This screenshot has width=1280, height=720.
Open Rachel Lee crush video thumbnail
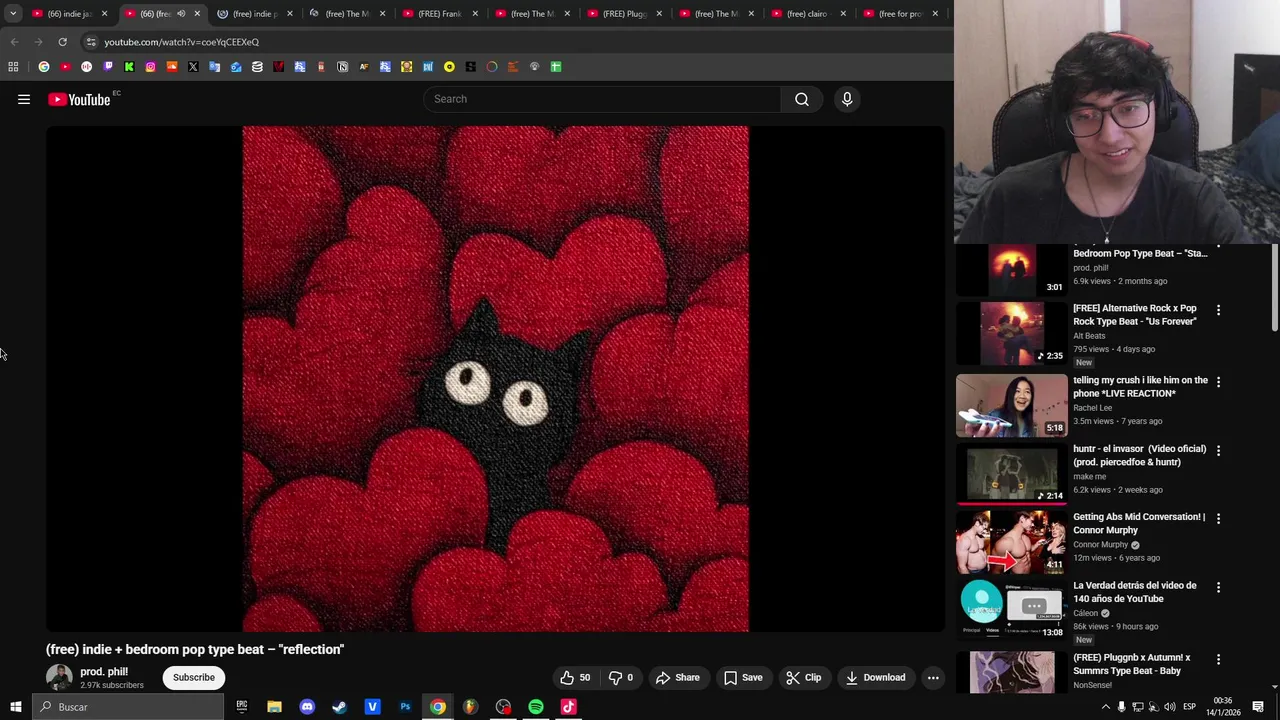(x=1012, y=405)
